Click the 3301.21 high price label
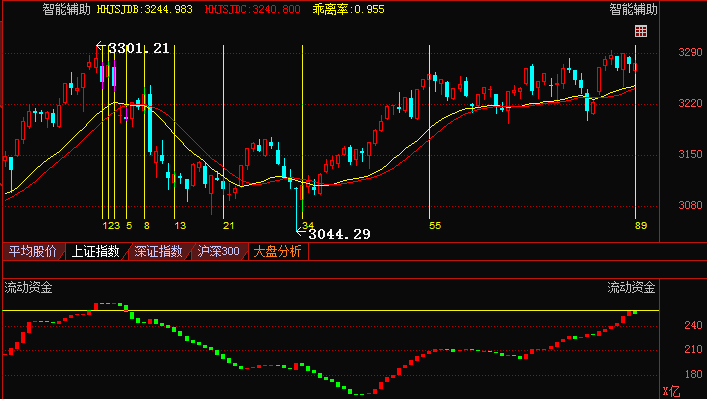Screen dimensions: 707x399 (139, 48)
